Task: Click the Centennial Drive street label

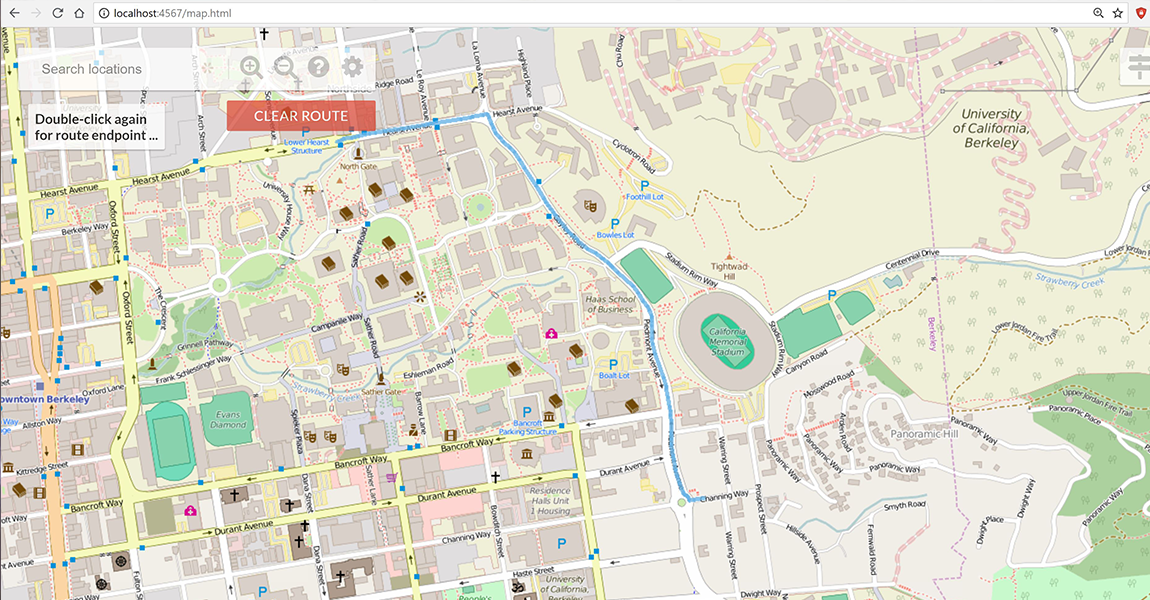Action: [912, 260]
